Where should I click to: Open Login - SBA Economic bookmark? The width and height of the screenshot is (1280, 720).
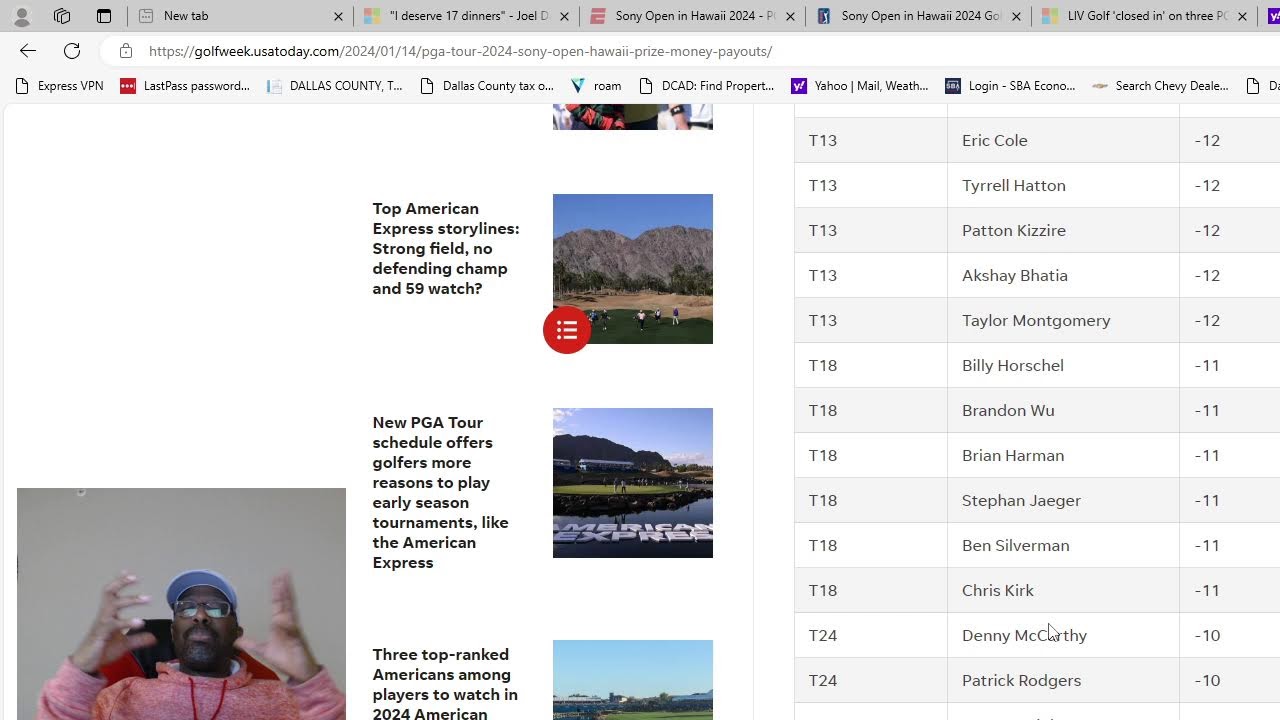[1010, 86]
